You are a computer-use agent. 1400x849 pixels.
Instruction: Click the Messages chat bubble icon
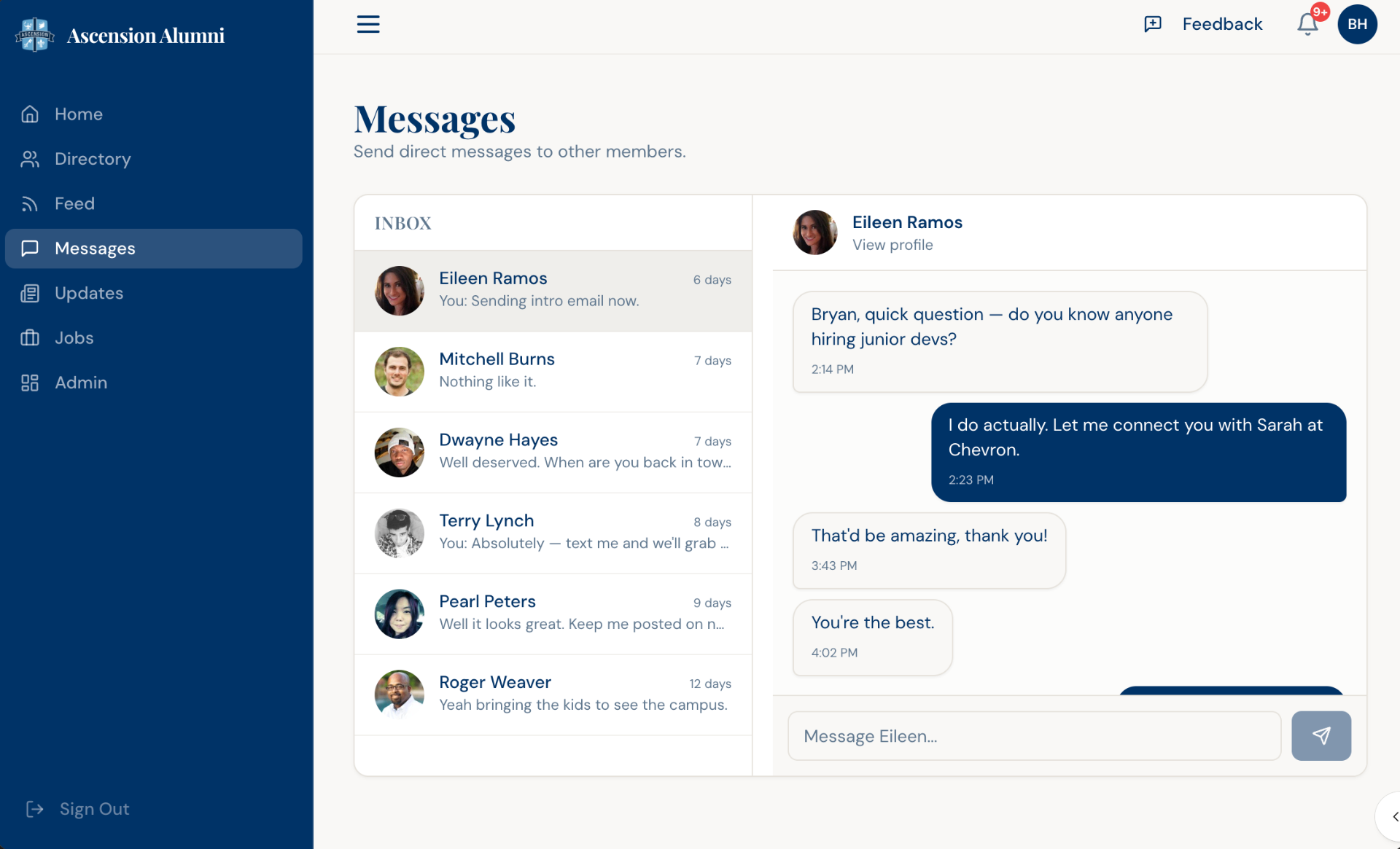tap(30, 249)
